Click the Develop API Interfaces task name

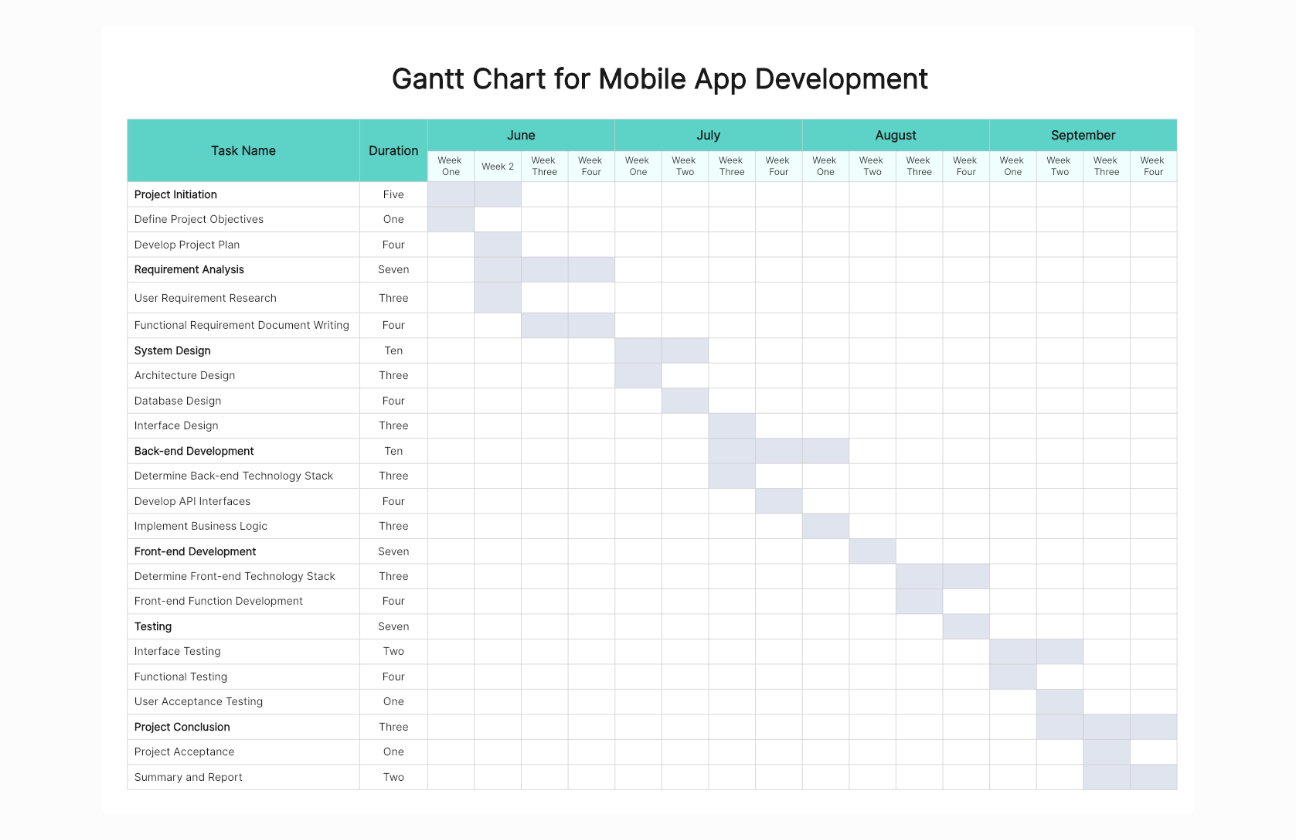(192, 501)
